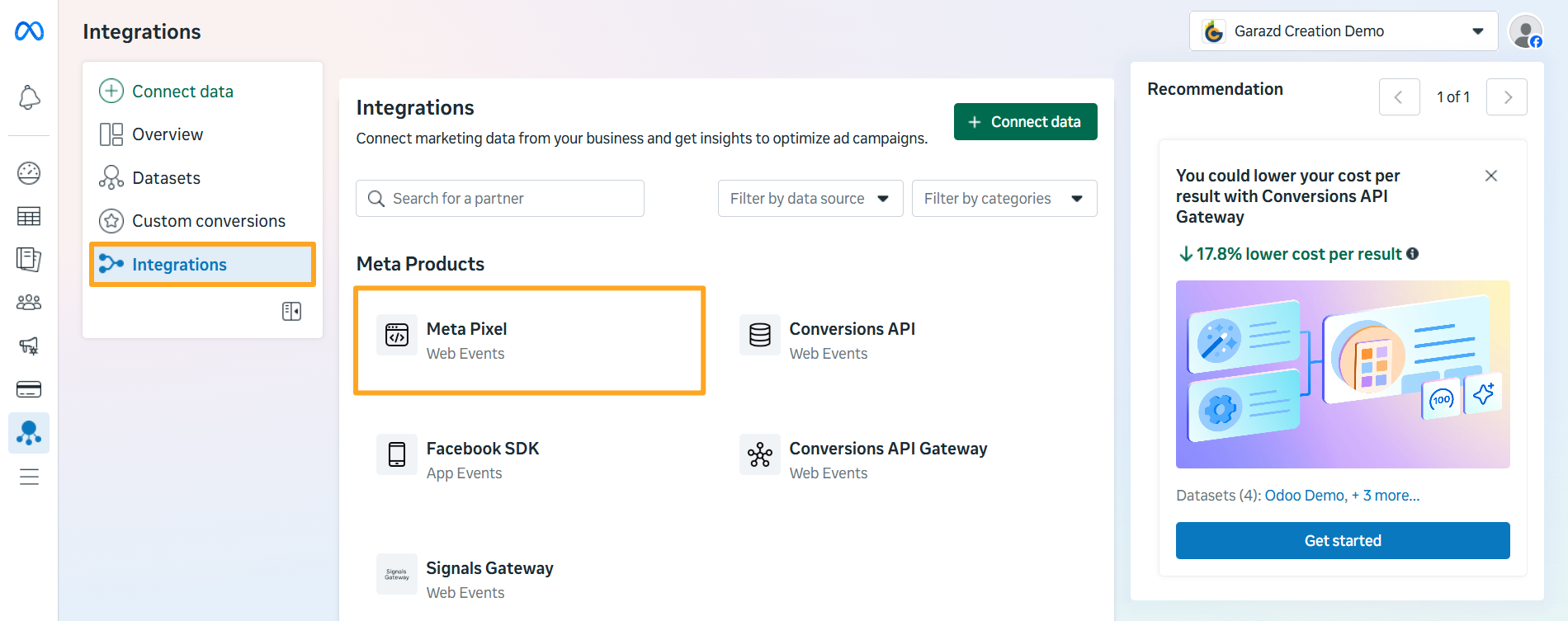The height and width of the screenshot is (621, 1568).
Task: Dismiss the recommendation card with X
Action: click(1491, 176)
